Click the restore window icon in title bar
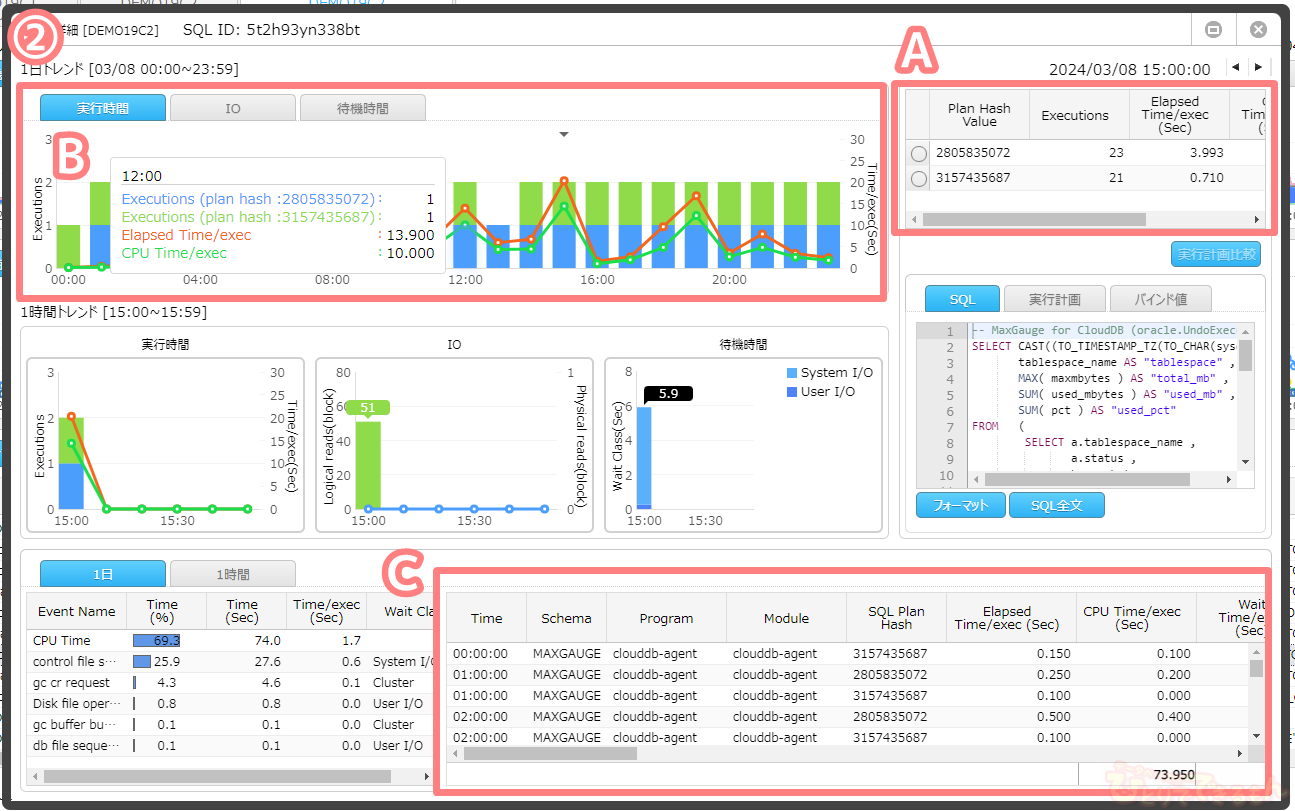Screen dimensions: 1295x811 (1214, 30)
